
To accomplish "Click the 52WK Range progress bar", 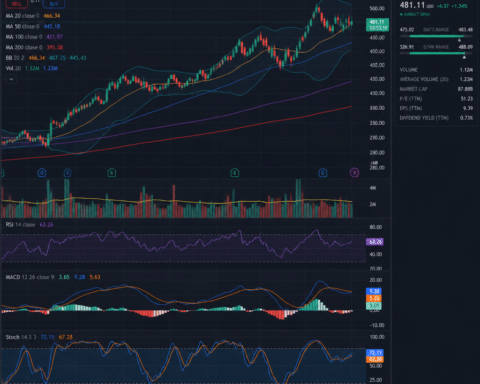I will 436,53.
